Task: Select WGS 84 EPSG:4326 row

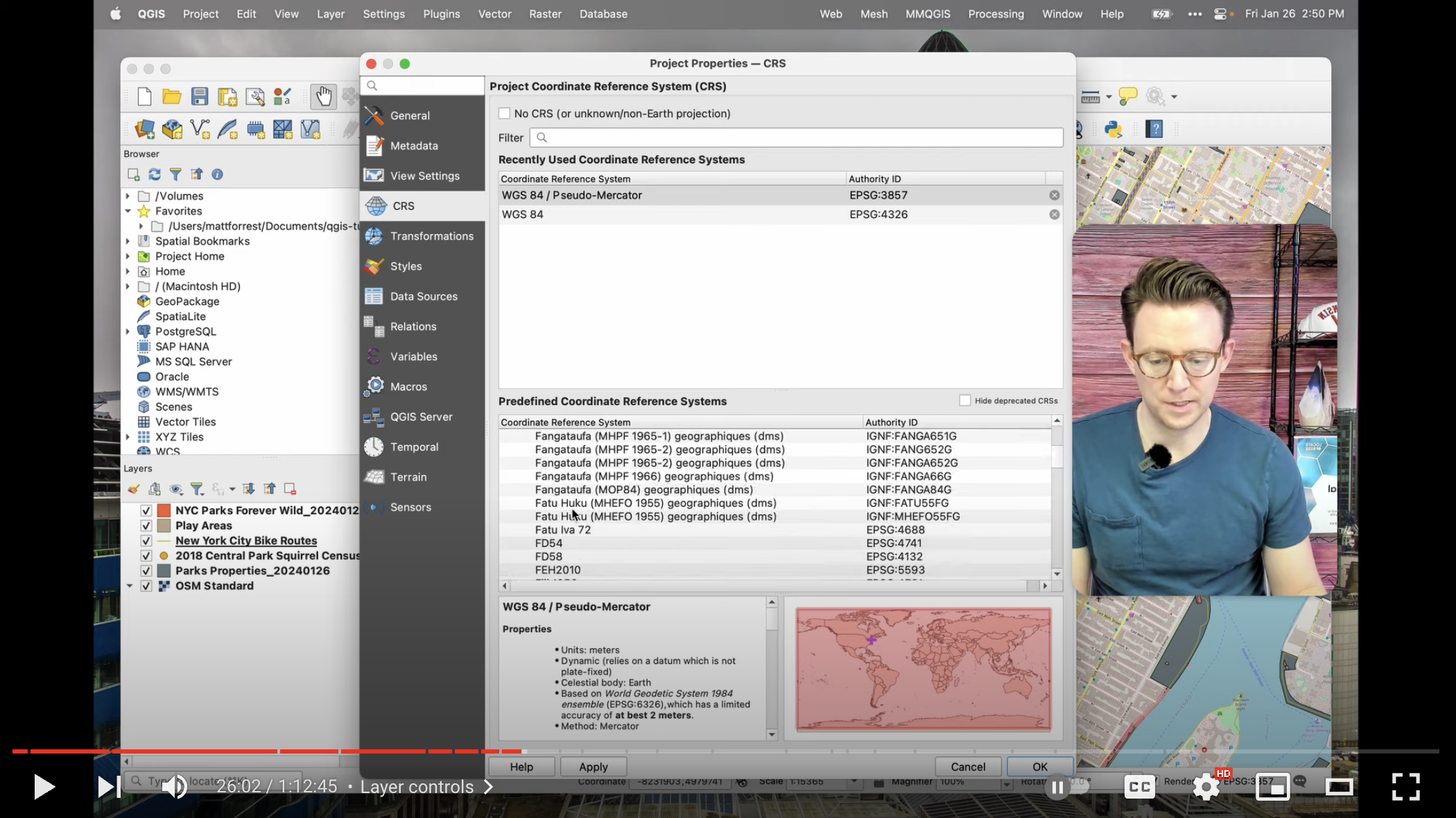Action: 781,215
